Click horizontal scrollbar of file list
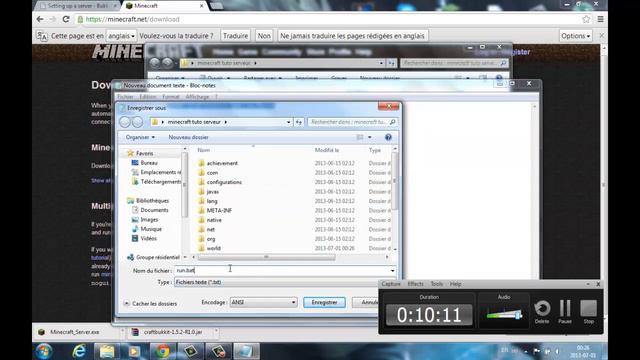This screenshot has height=360, width=640. [266, 257]
